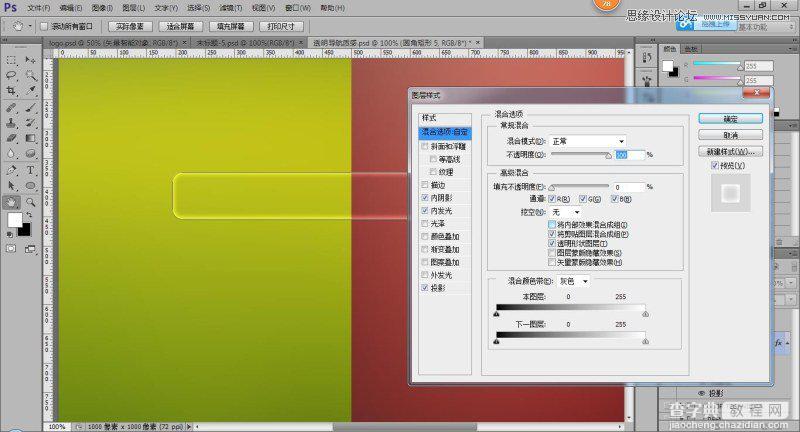The image size is (800, 432).
Task: Select the Eraser tool
Action: (11, 138)
